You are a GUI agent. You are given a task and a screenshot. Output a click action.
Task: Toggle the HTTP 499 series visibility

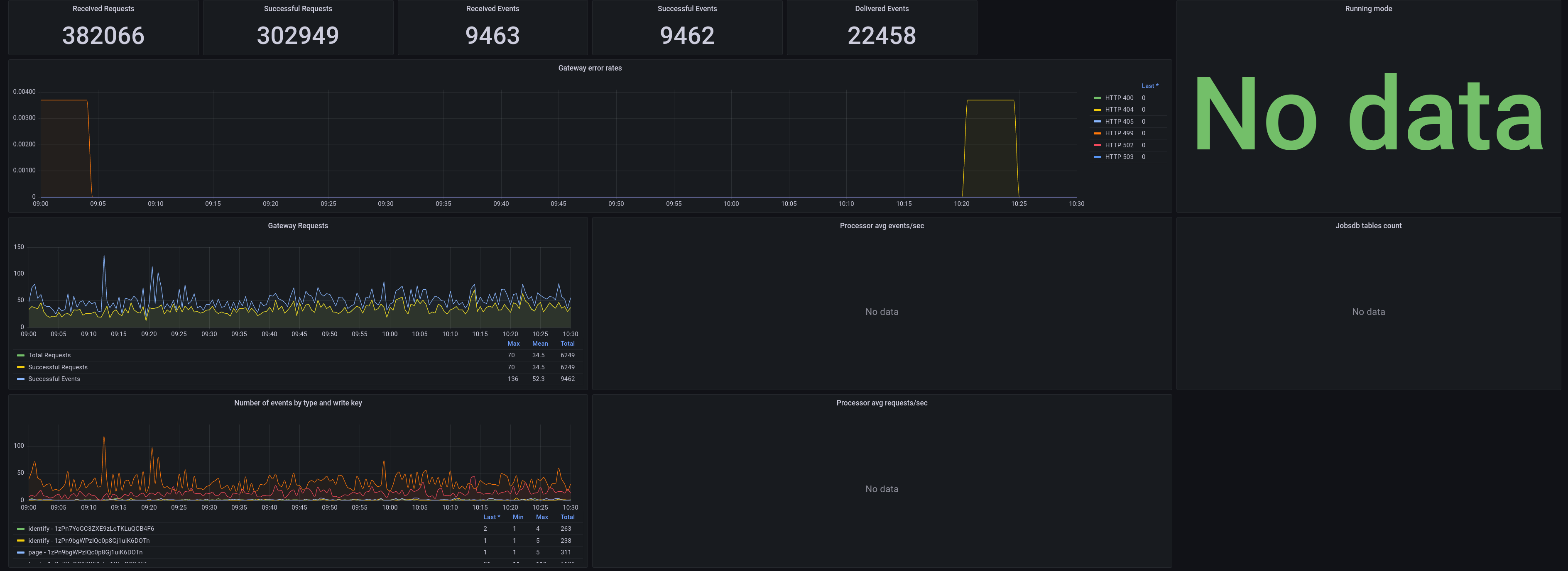point(1119,132)
